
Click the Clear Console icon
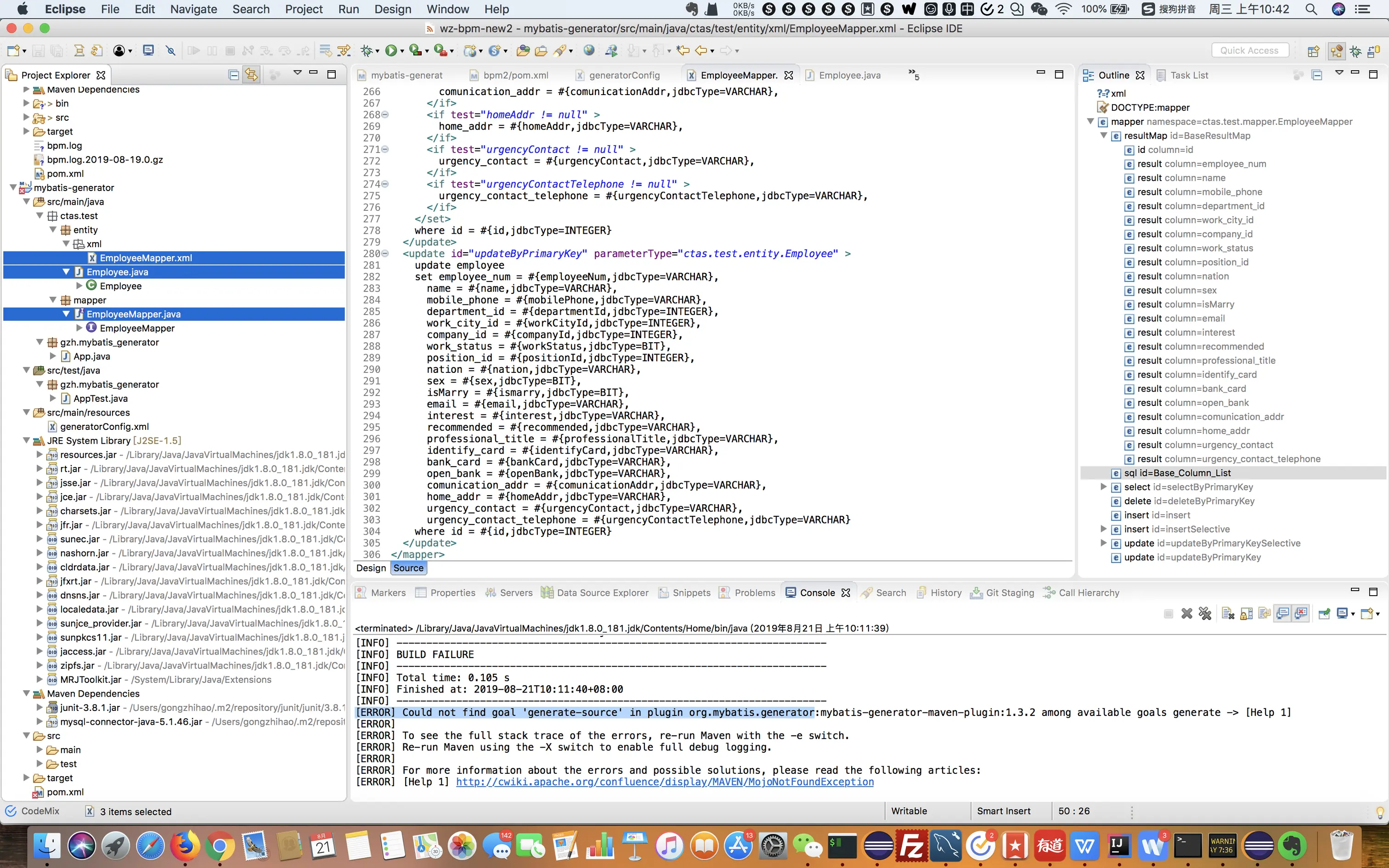click(1228, 614)
